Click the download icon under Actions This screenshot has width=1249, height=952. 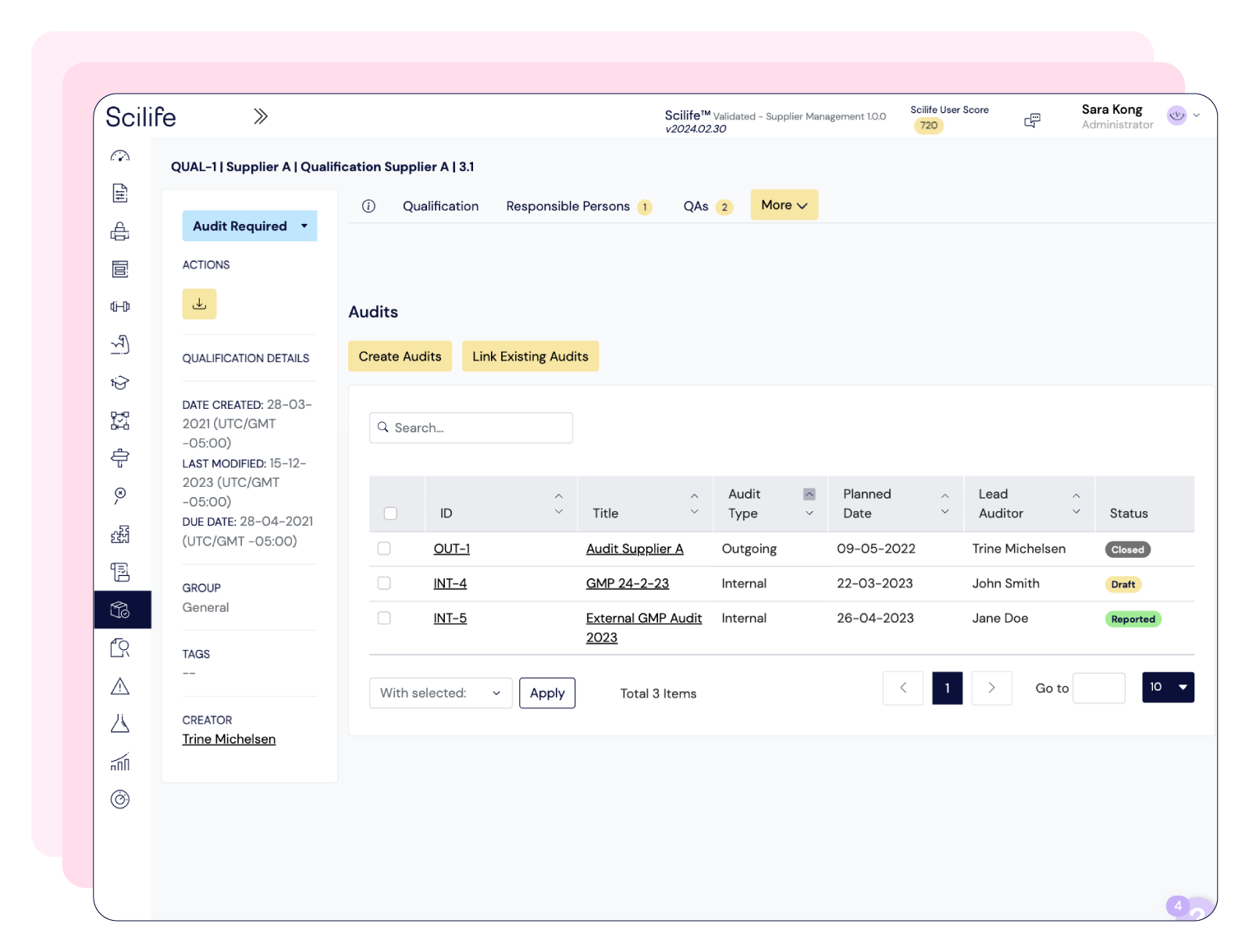[199, 304]
